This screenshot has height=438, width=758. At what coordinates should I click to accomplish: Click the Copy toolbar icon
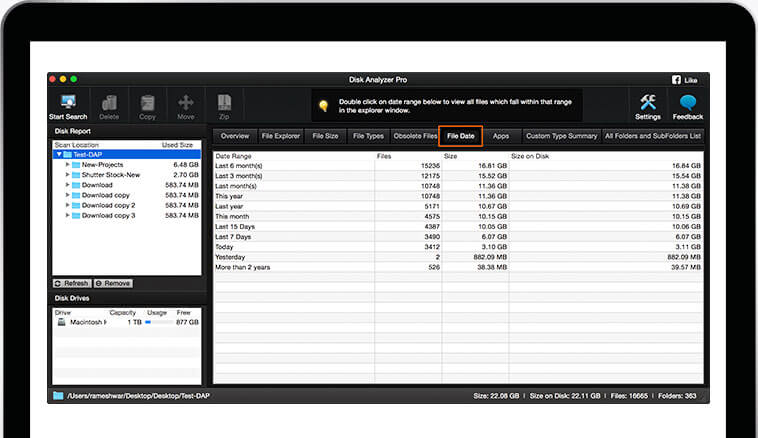pos(147,103)
